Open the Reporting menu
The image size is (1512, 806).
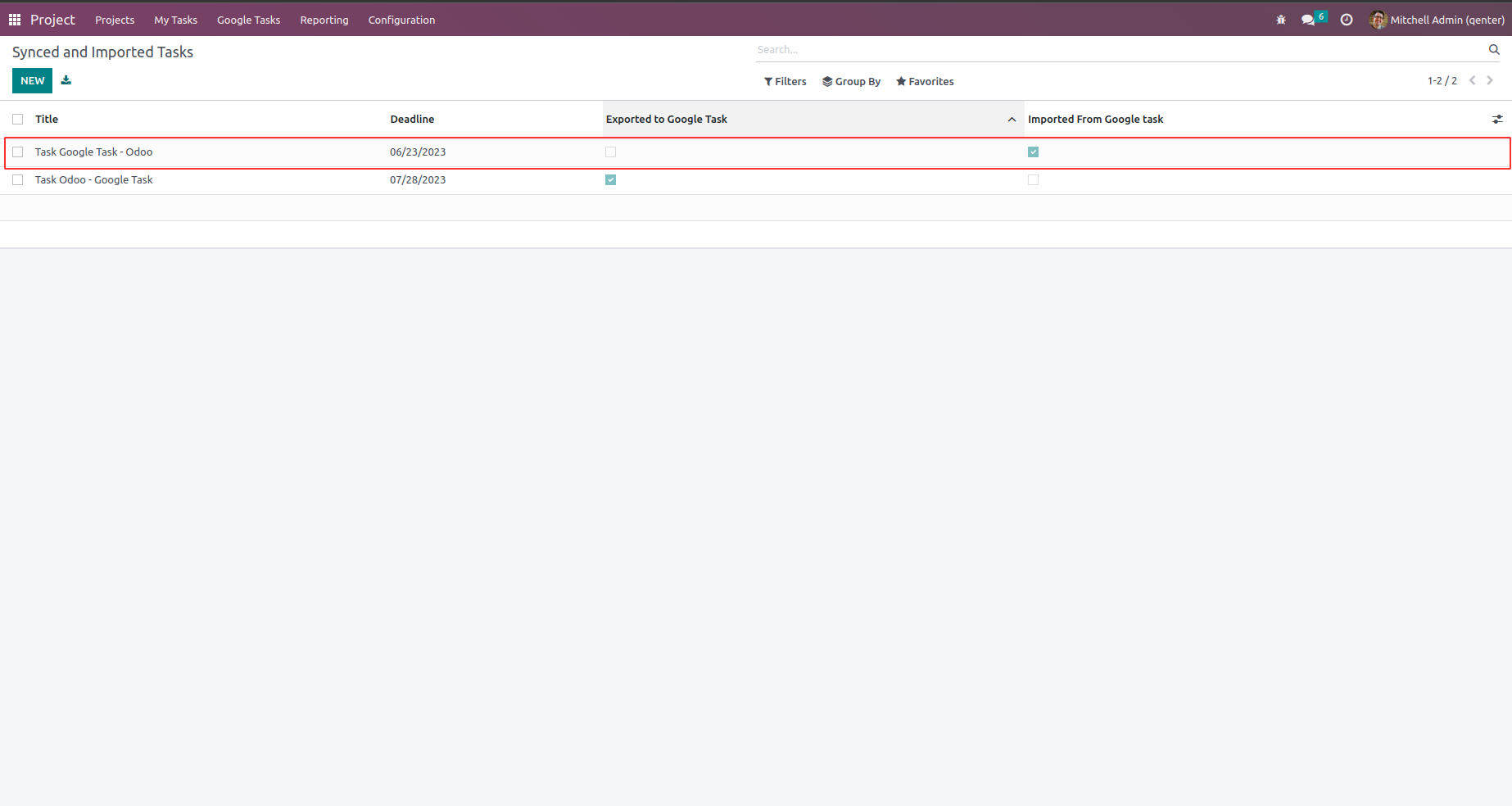click(x=324, y=20)
